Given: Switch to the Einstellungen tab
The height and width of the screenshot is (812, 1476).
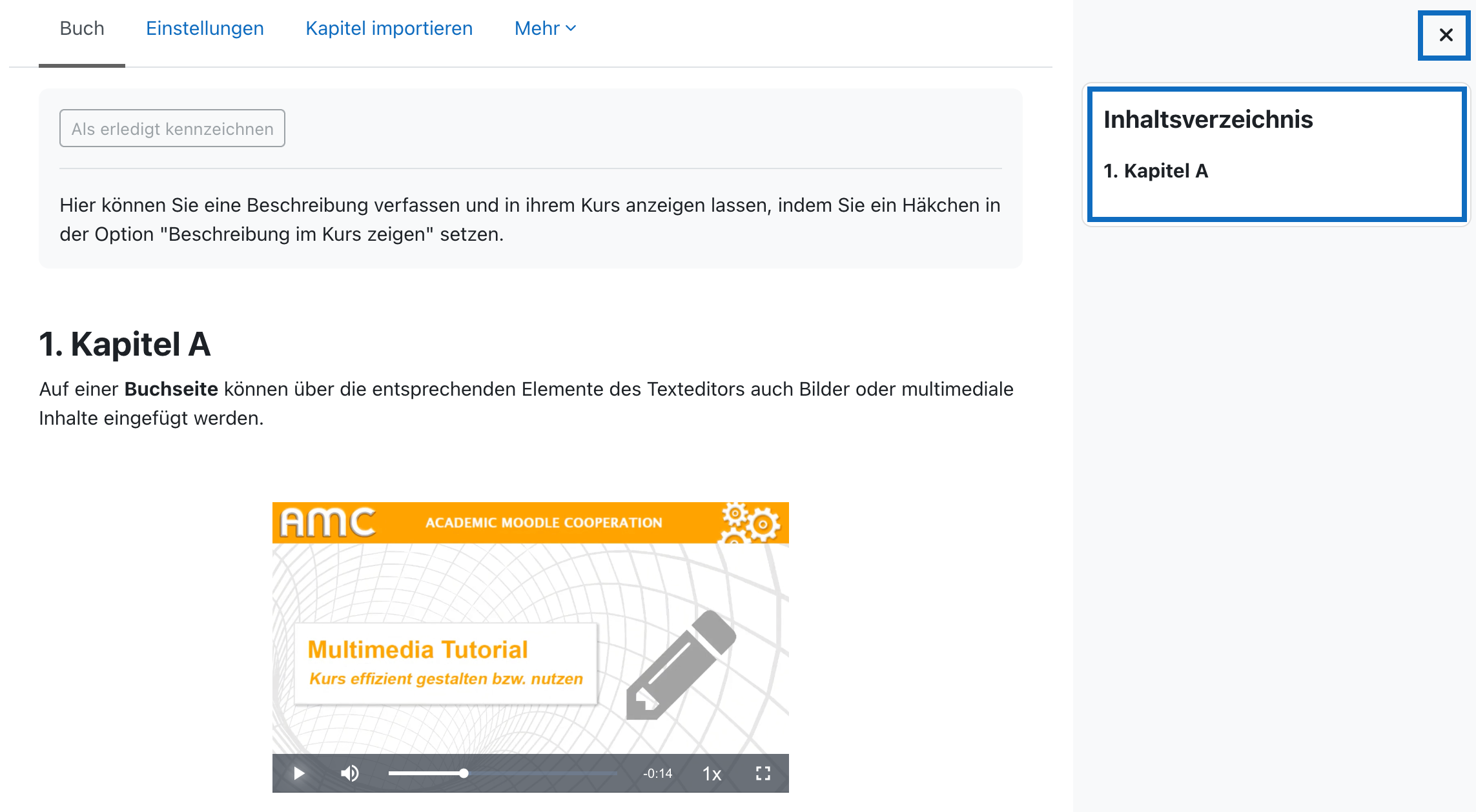Looking at the screenshot, I should tap(205, 28).
